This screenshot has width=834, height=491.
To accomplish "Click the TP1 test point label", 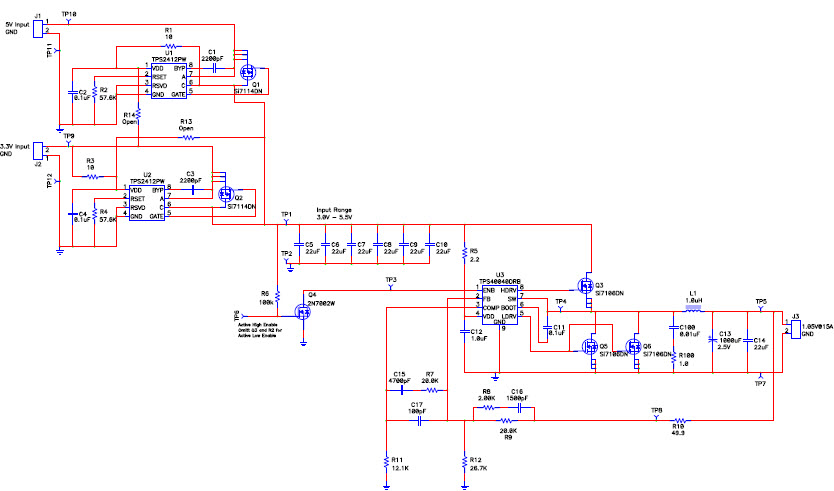I will [x=286, y=215].
